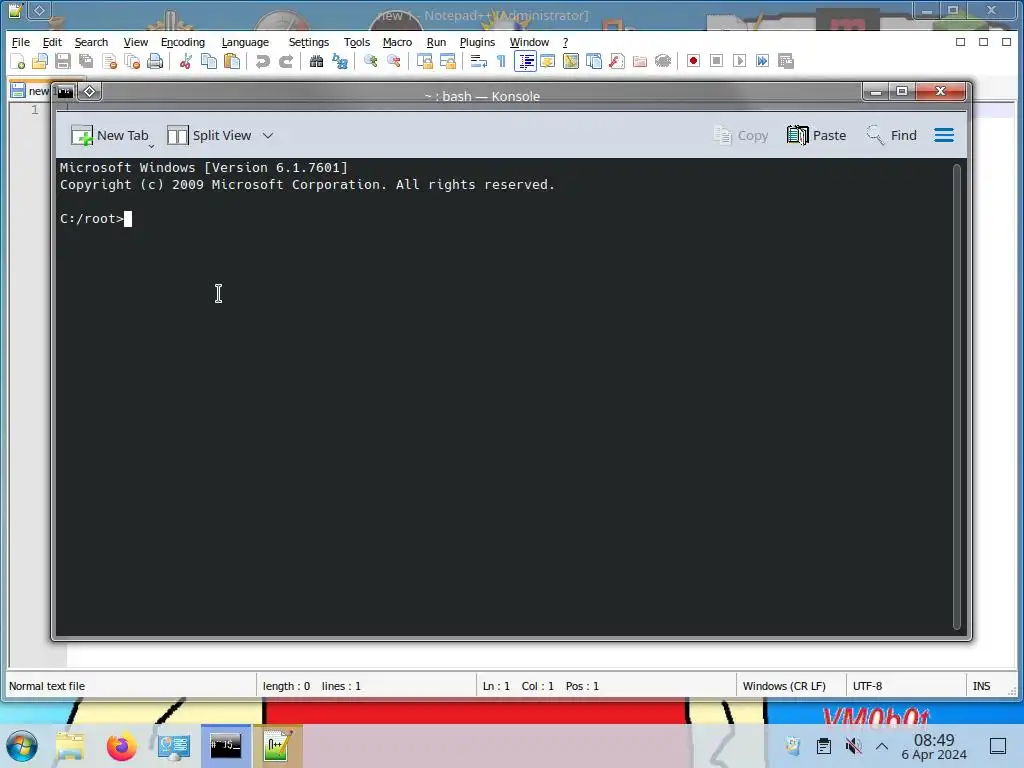Click the Open file icon in Notepad++ toolbar

[x=40, y=61]
